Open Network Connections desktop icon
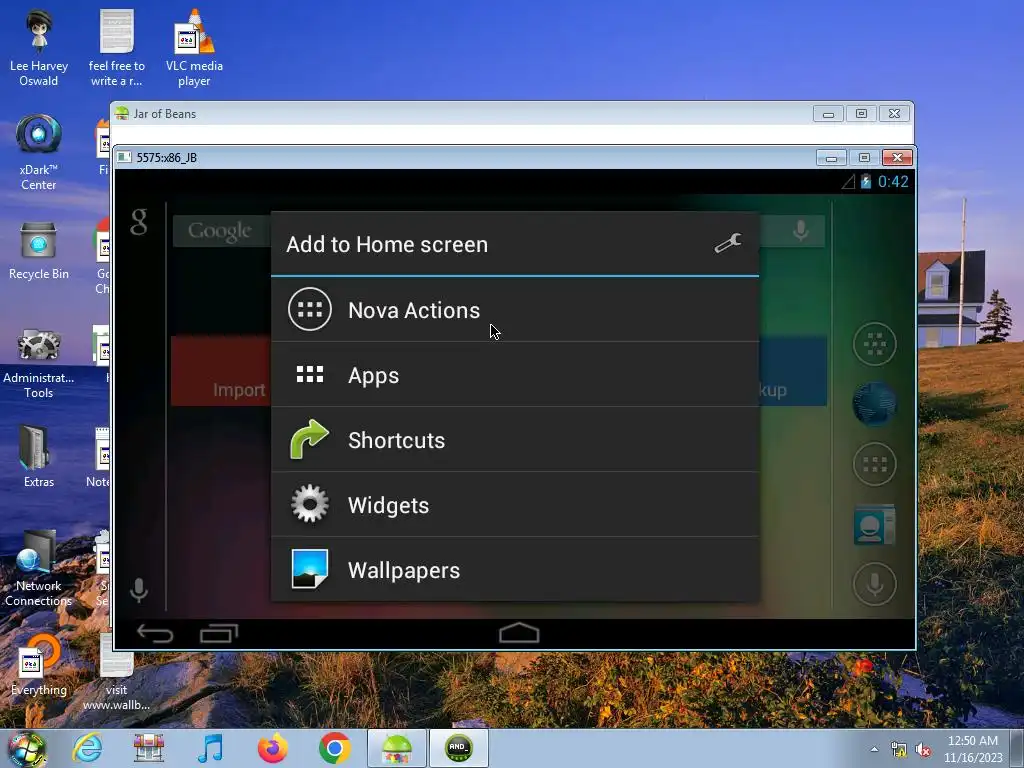The image size is (1024, 768). click(39, 568)
